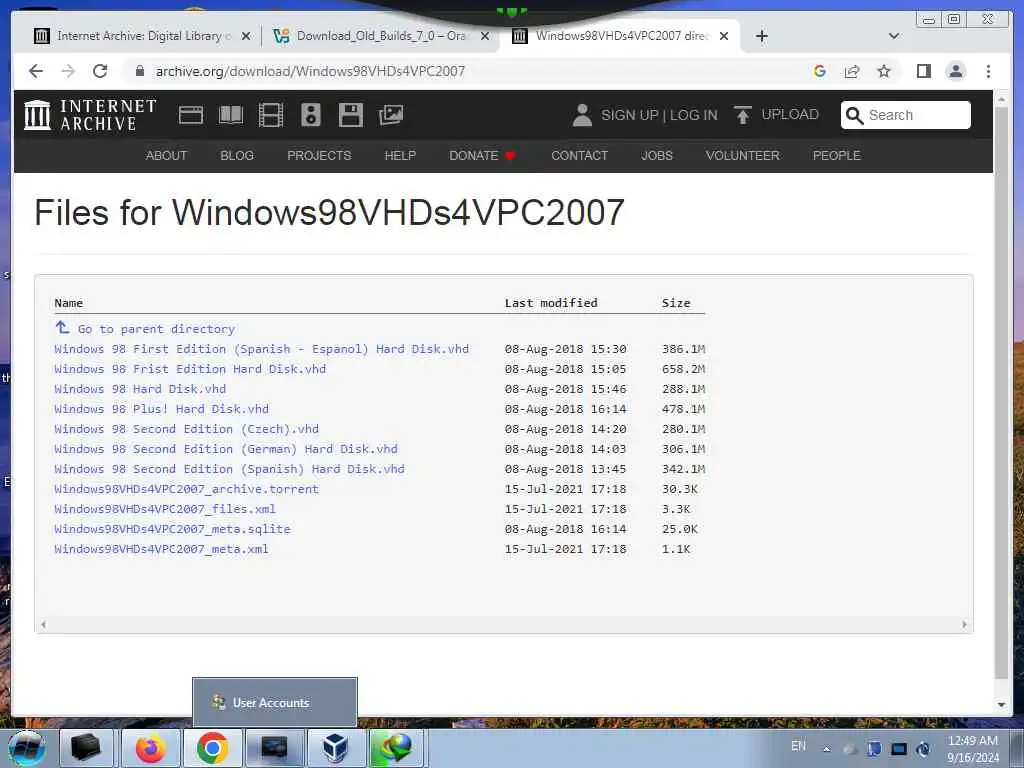Open the BLOG menu item
The height and width of the screenshot is (768, 1024).
[x=237, y=155]
